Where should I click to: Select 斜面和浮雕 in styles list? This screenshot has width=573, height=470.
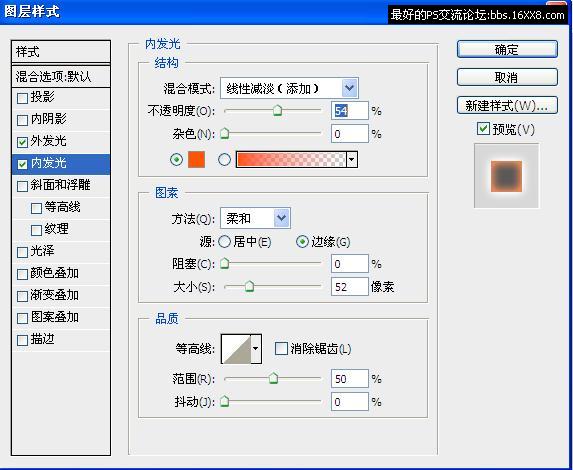coord(61,186)
